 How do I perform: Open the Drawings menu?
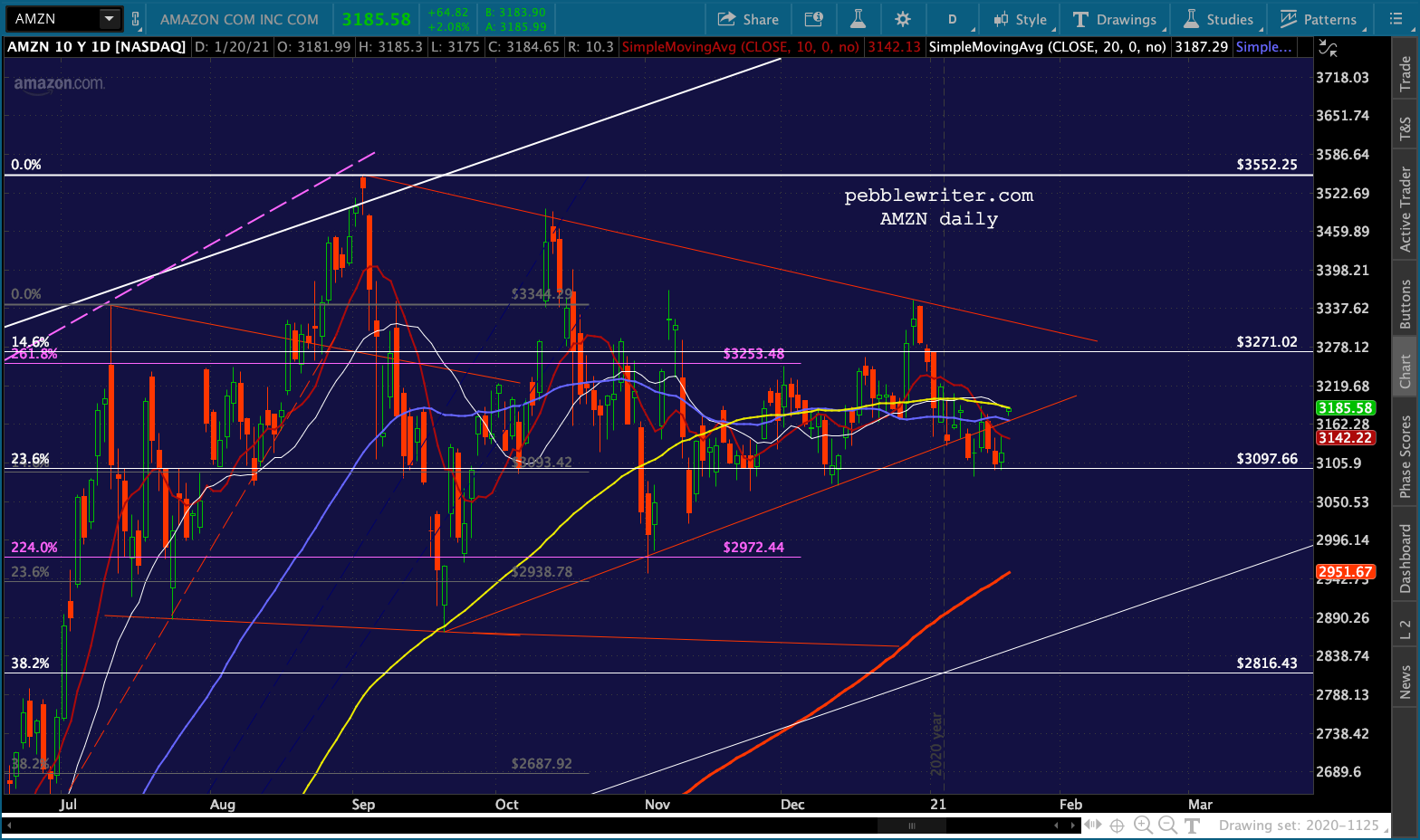(x=1115, y=19)
